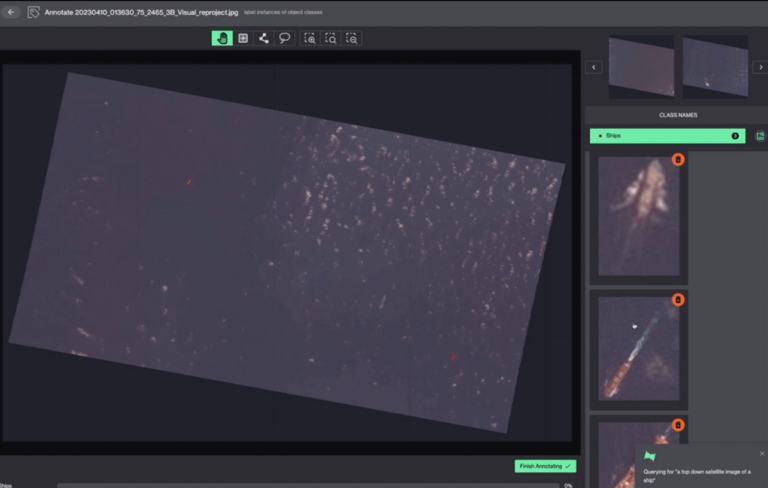
Task: Delete the second ship example thumbnail
Action: pyautogui.click(x=678, y=300)
